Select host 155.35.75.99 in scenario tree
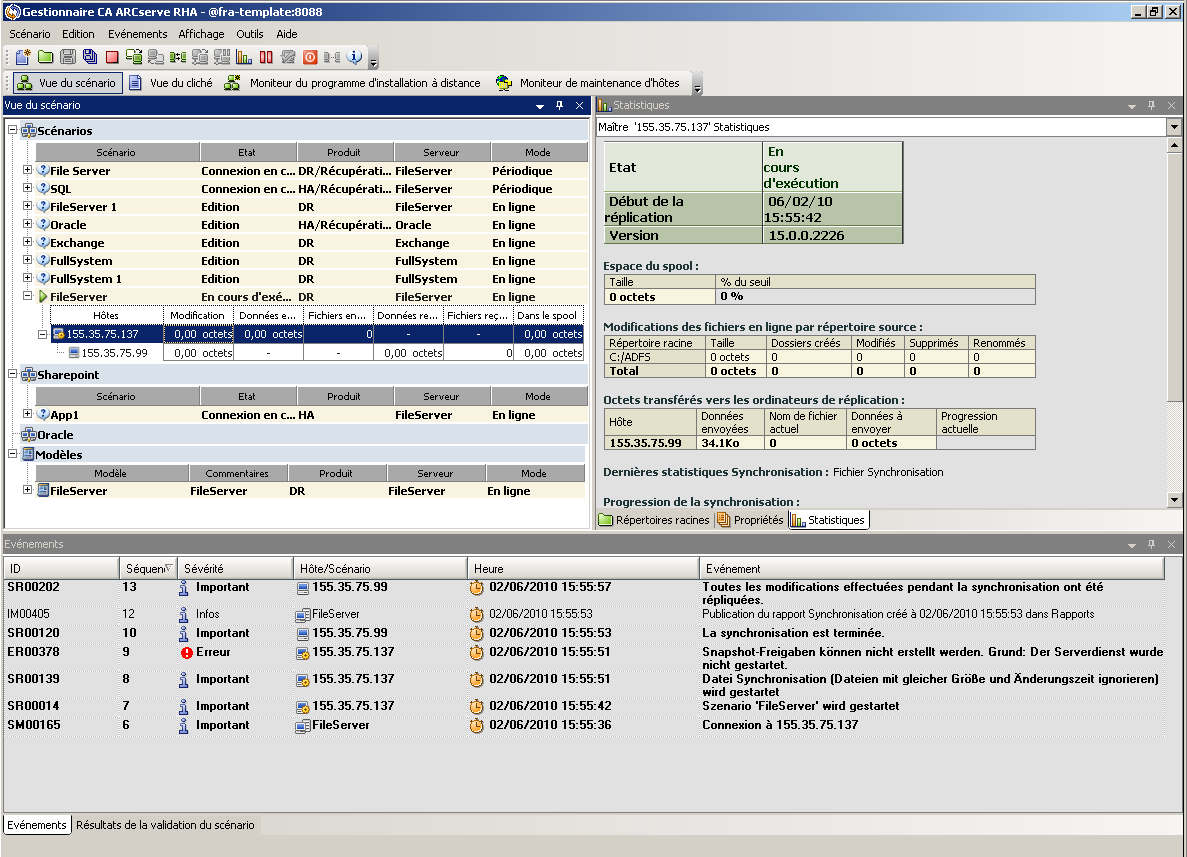 [x=114, y=353]
